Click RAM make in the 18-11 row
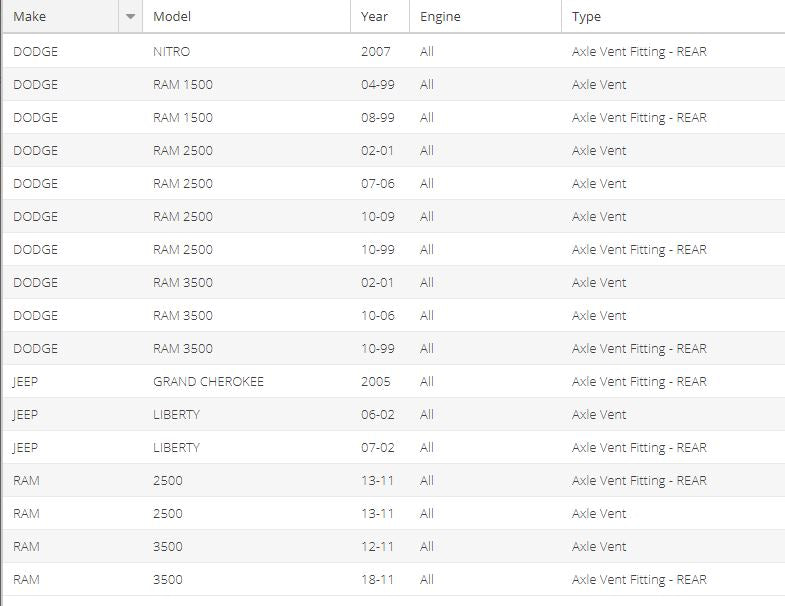785x606 pixels. coord(26,580)
